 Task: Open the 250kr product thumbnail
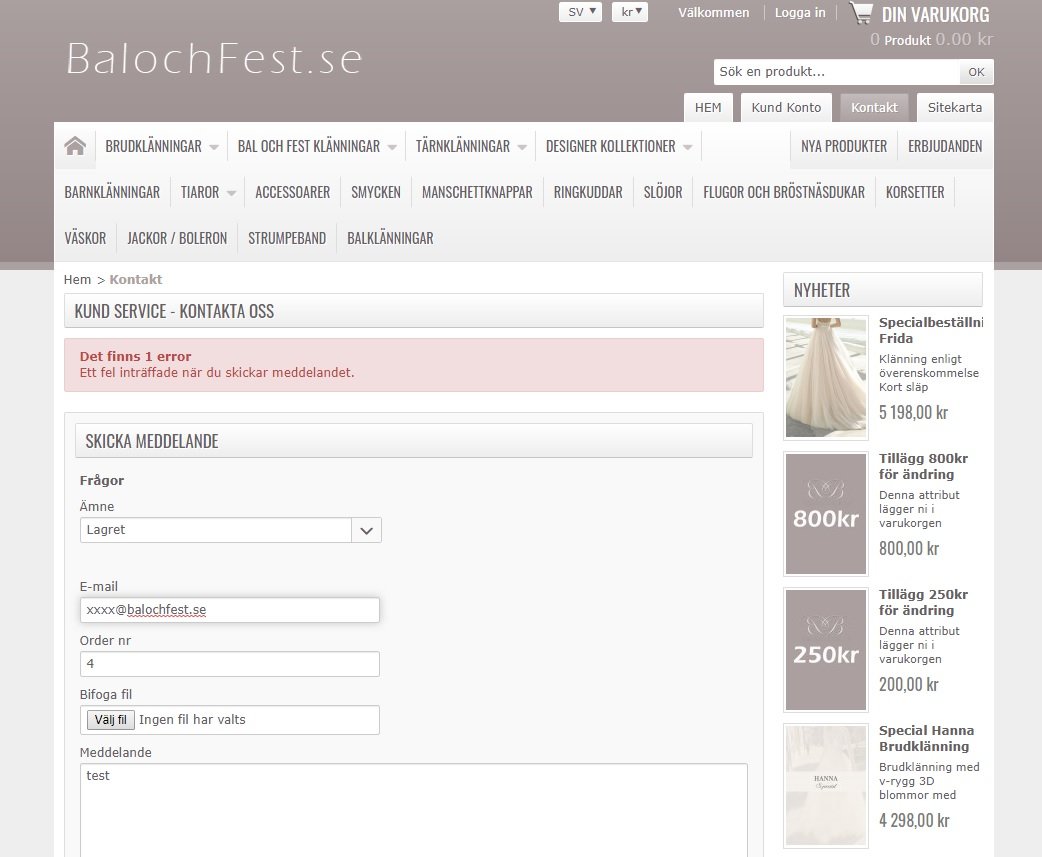click(x=826, y=650)
